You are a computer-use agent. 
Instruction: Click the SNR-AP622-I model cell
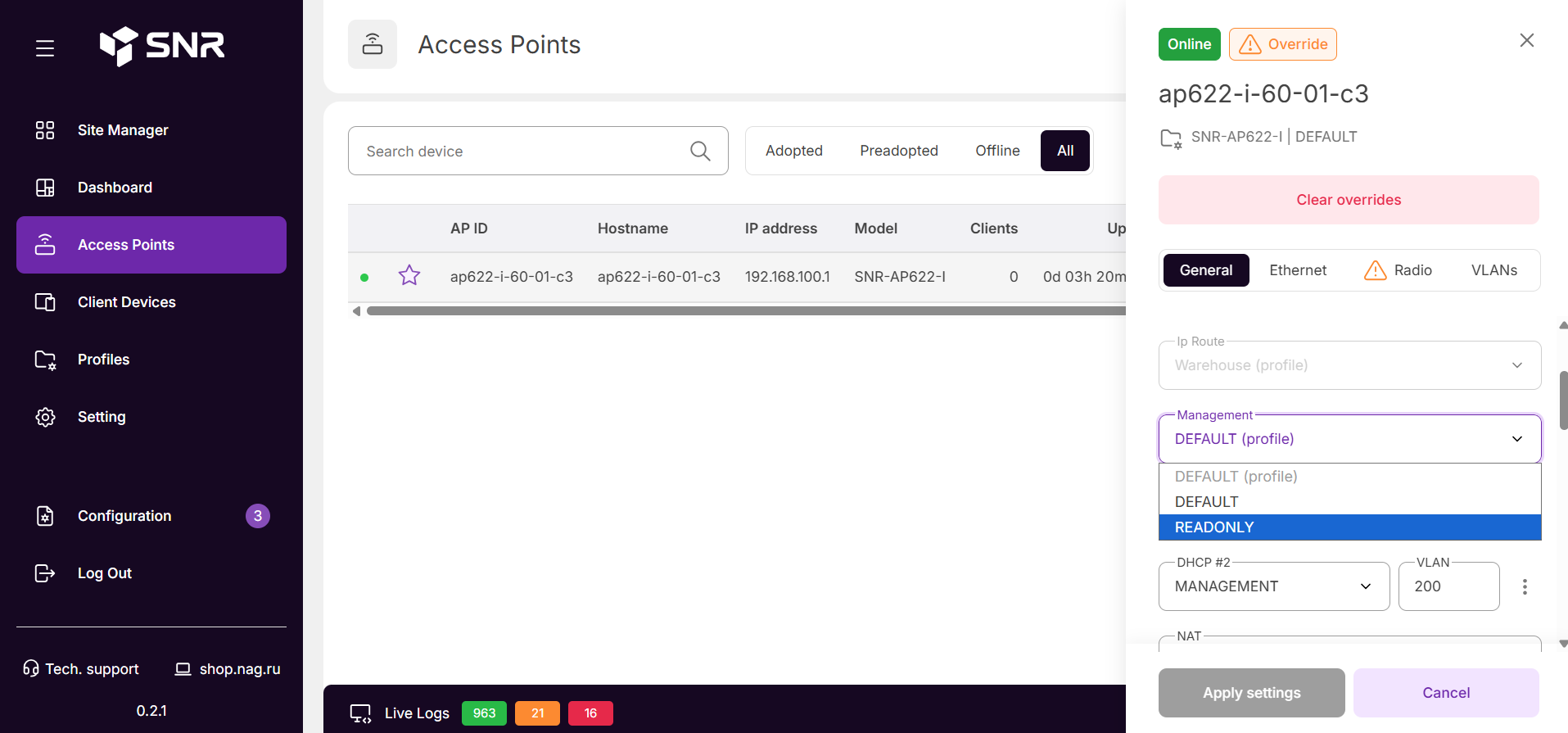click(900, 277)
